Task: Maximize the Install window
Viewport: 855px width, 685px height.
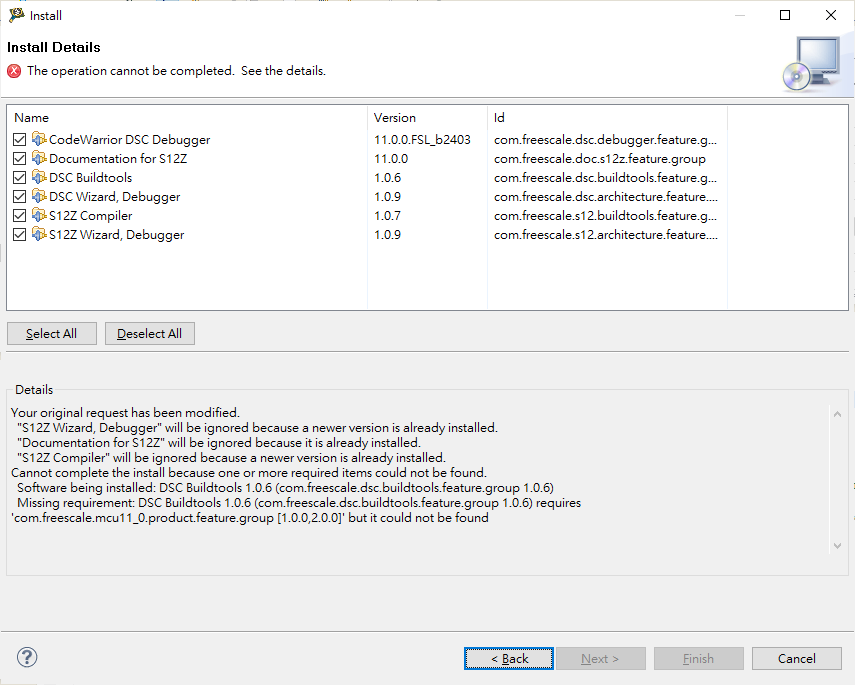Action: pos(785,15)
